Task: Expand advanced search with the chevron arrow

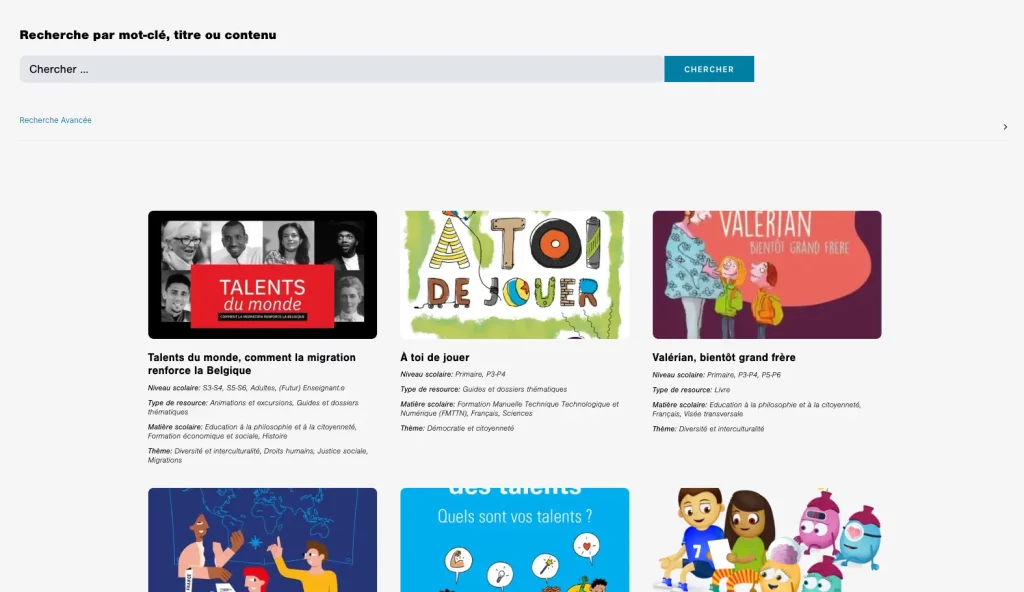Action: coord(1005,127)
